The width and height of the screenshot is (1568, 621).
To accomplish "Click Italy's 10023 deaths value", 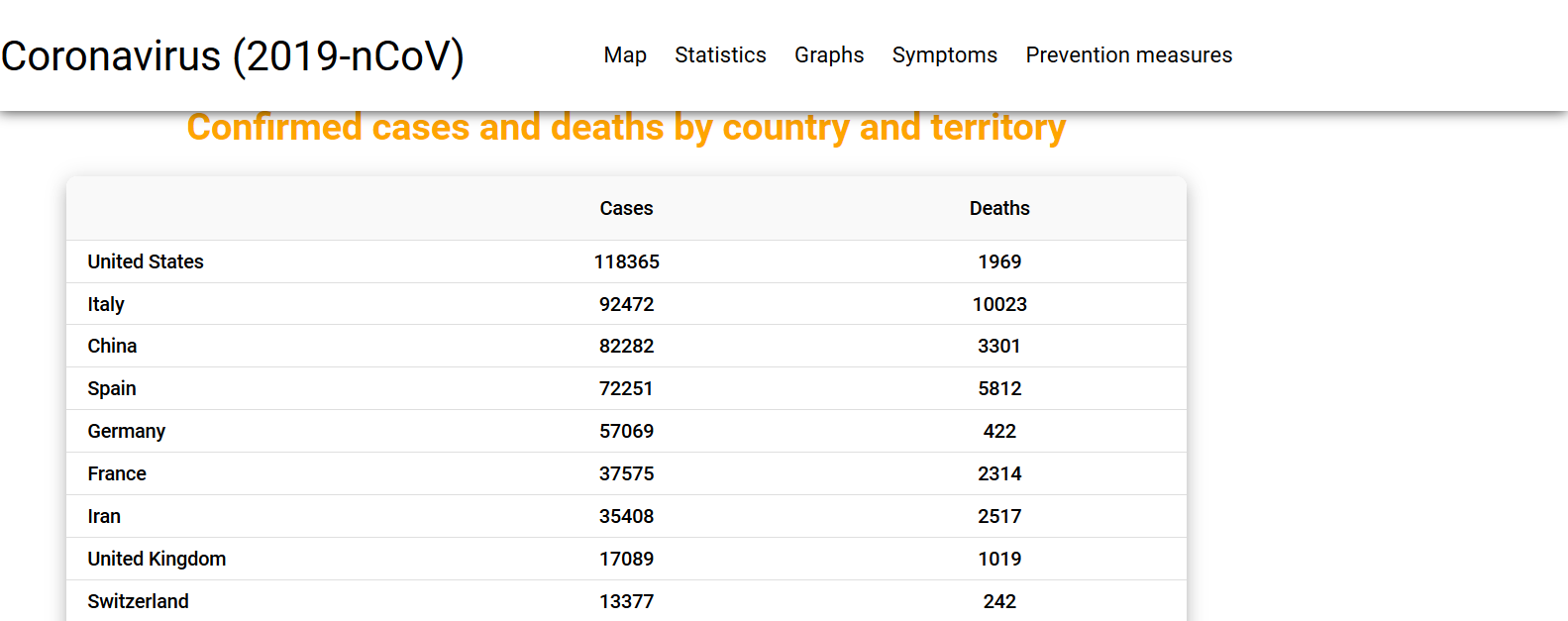I will click(x=999, y=304).
